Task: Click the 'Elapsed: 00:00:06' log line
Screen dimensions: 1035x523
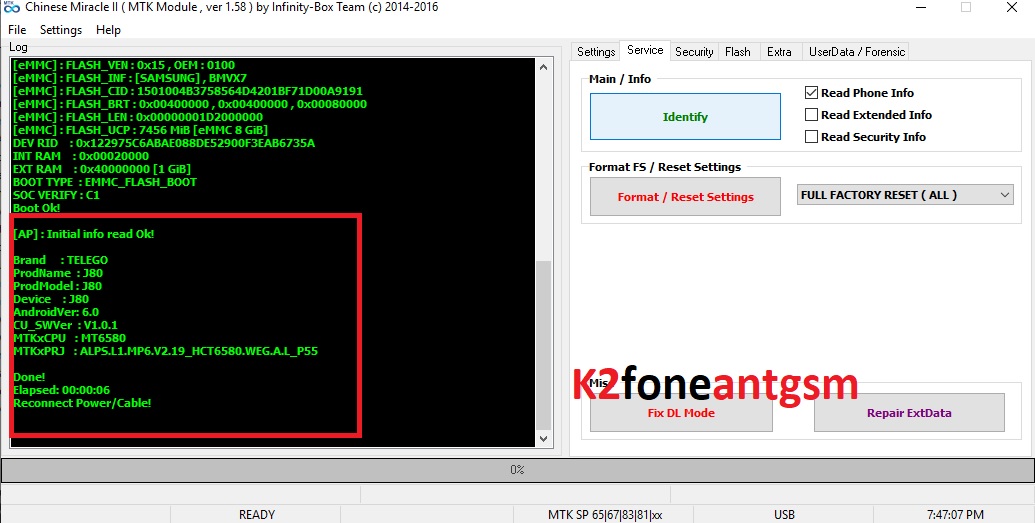Action: click(61, 390)
